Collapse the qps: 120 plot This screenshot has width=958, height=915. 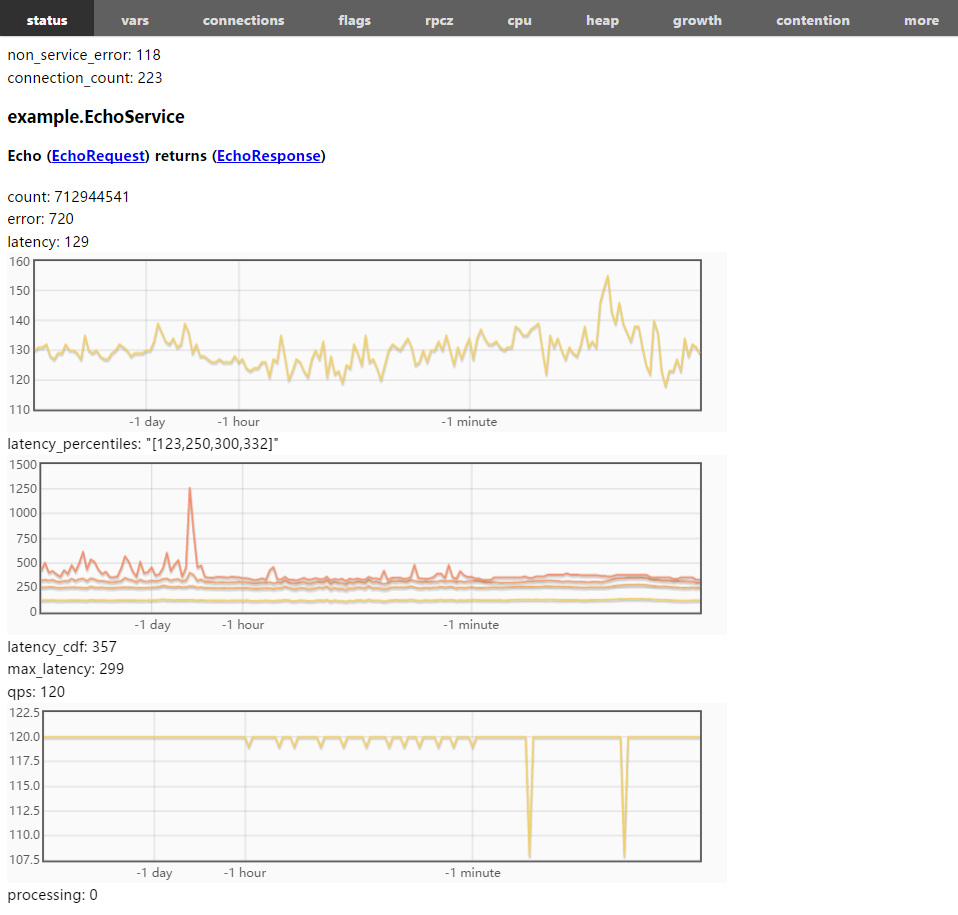coord(36,692)
